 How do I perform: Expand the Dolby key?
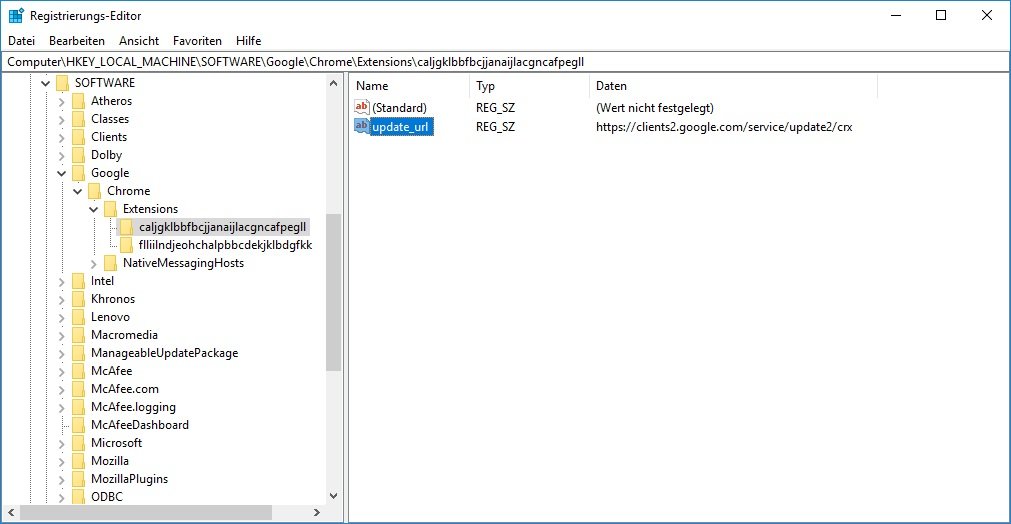[61, 155]
